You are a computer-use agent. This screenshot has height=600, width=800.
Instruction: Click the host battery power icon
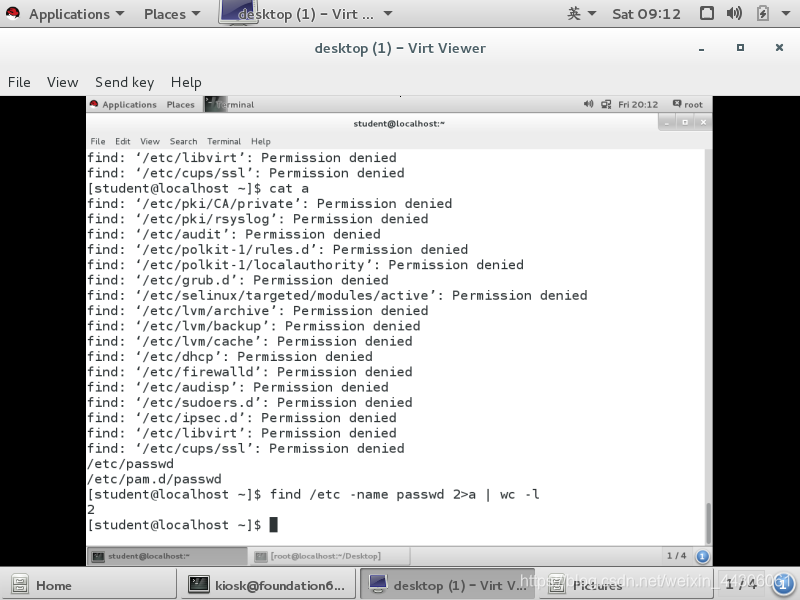click(x=762, y=13)
